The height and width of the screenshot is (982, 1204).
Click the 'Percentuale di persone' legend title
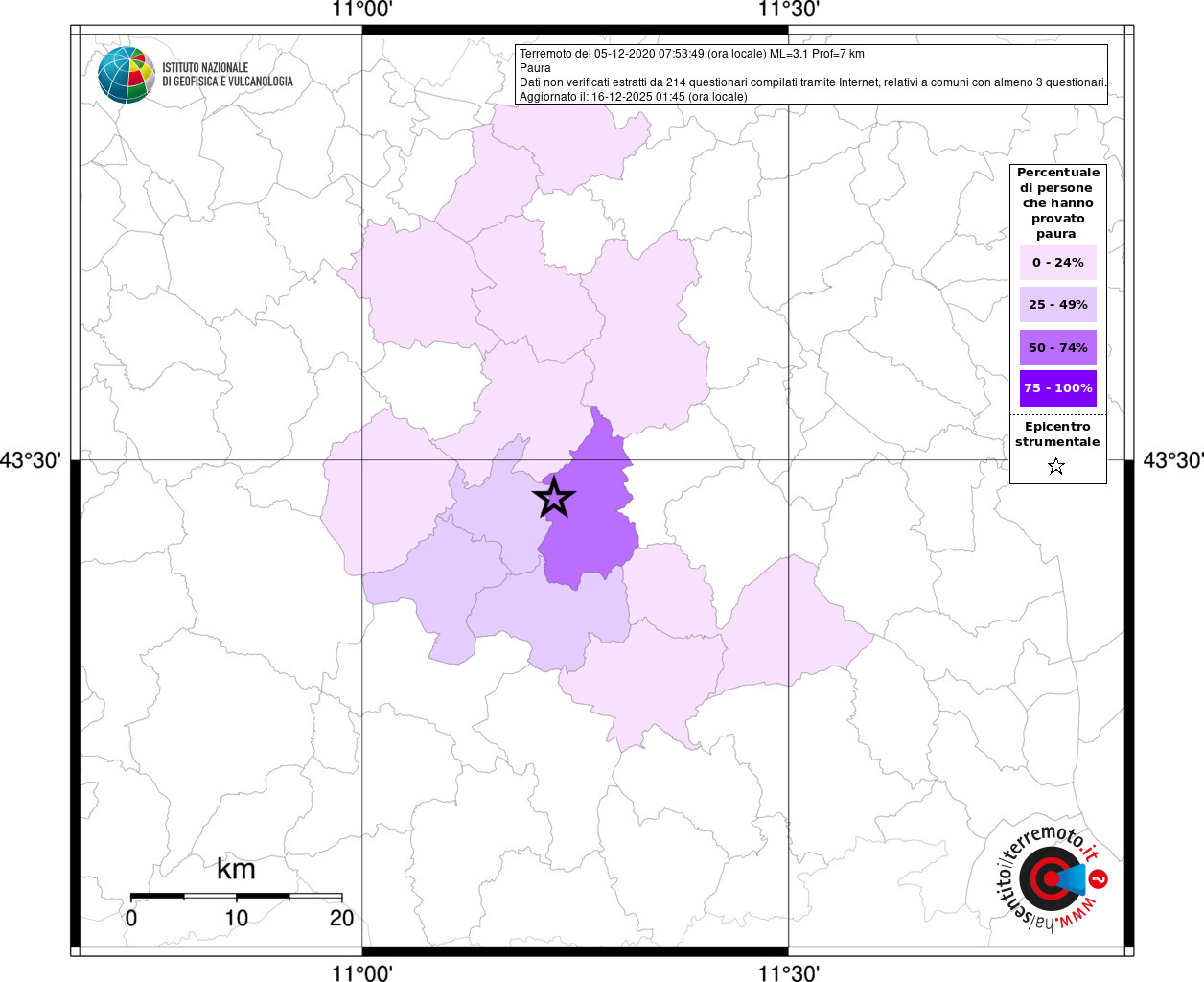tap(1058, 202)
